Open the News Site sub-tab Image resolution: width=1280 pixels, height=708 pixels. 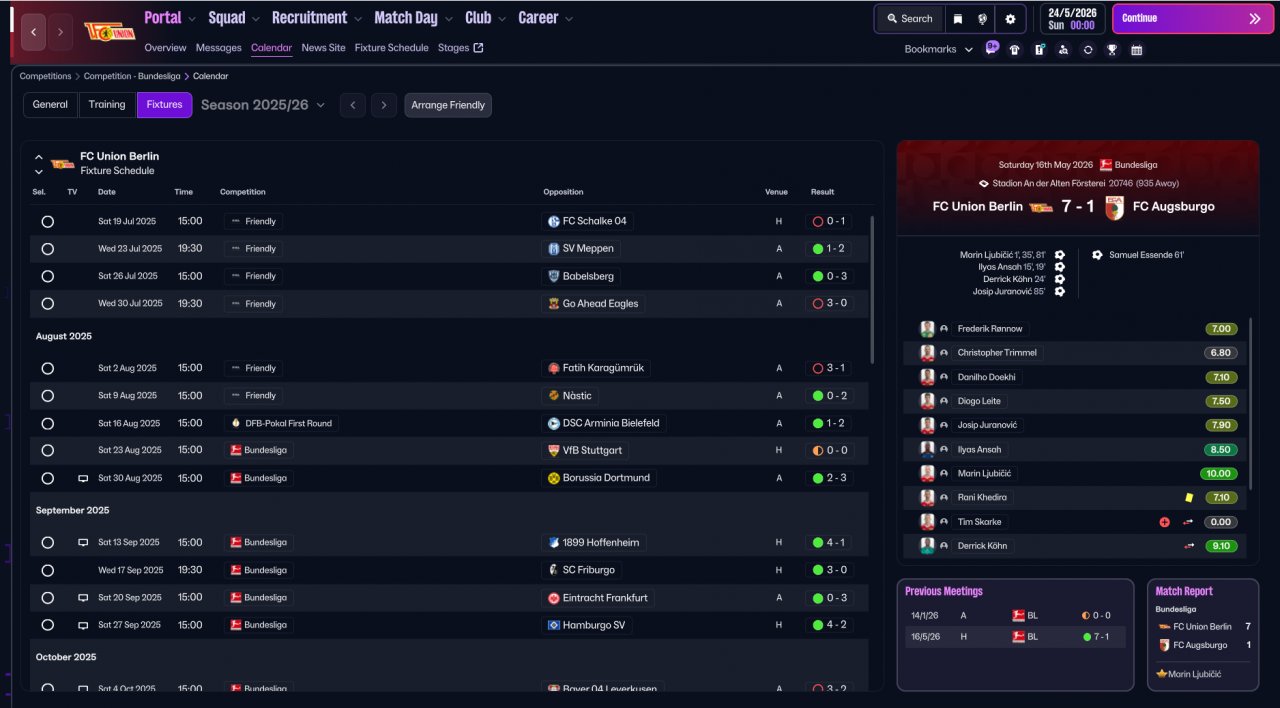(x=323, y=48)
